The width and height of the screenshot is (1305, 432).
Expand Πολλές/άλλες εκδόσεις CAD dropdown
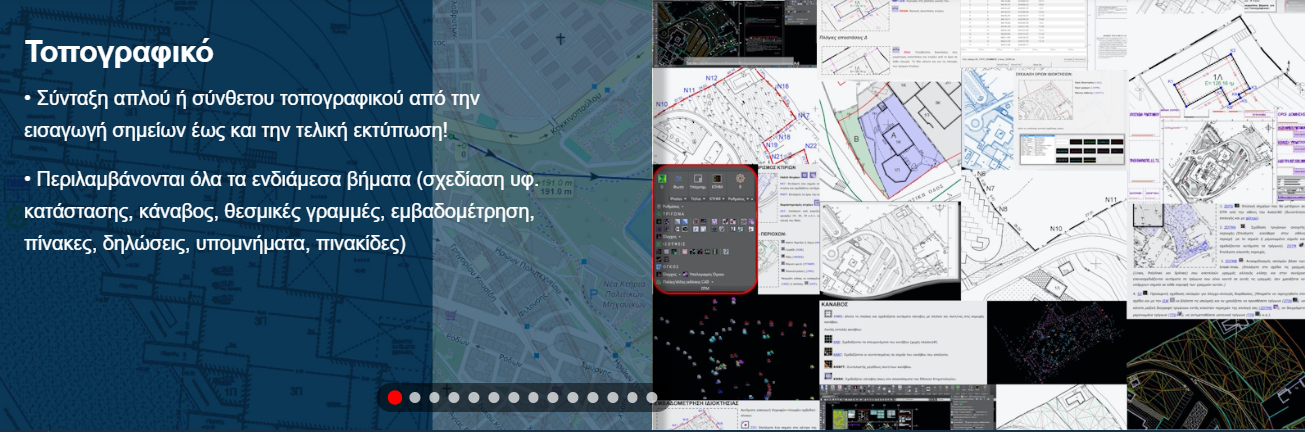pos(688,283)
